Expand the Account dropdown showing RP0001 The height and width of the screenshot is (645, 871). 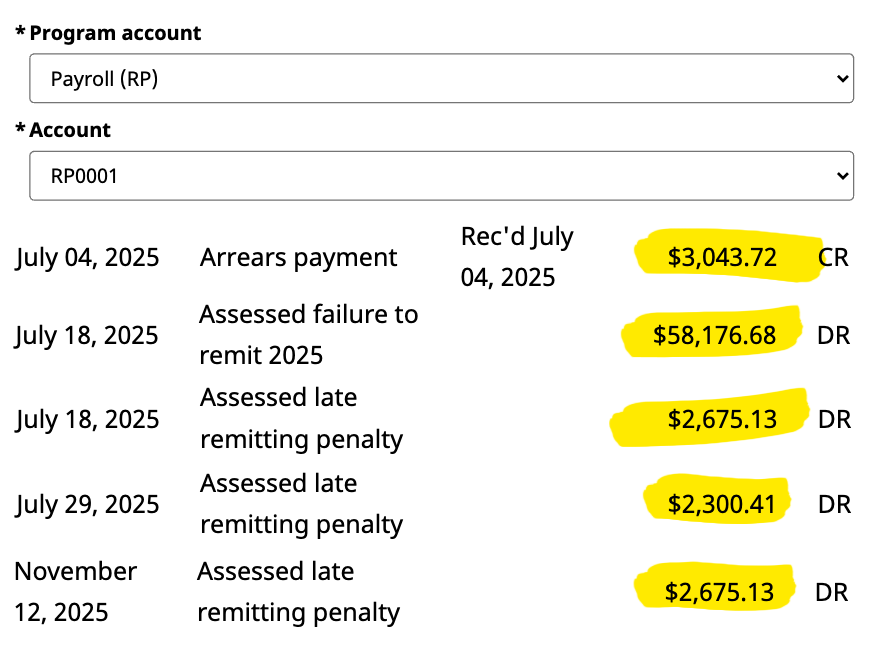[441, 176]
